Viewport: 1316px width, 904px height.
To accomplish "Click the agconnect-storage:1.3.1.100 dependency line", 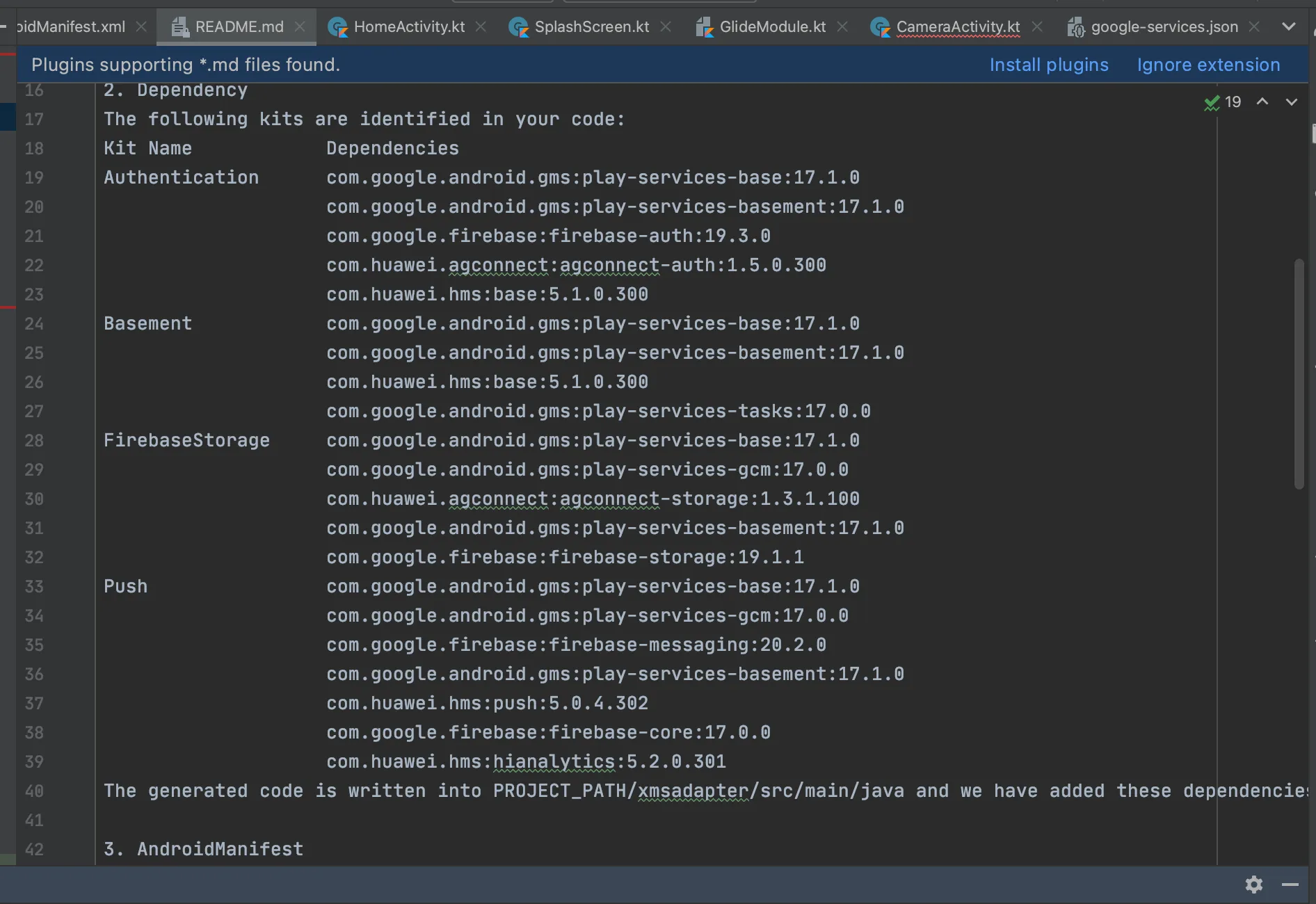I will (593, 499).
